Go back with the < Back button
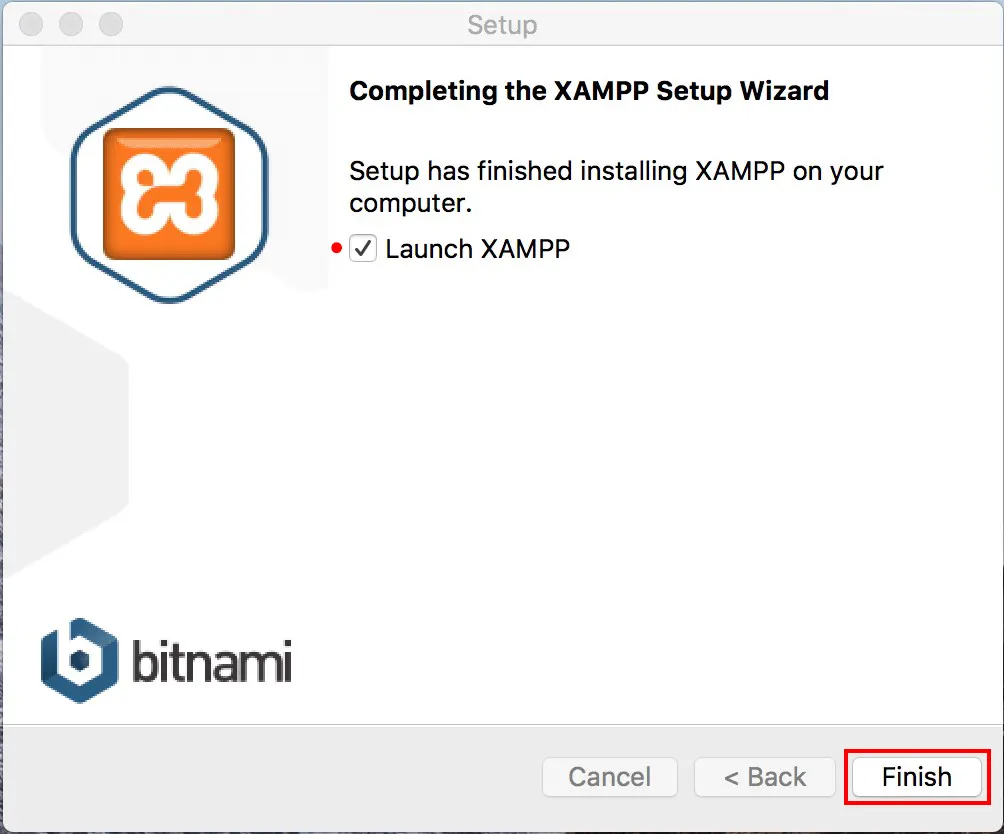Viewport: 1004px width, 834px height. (x=765, y=777)
